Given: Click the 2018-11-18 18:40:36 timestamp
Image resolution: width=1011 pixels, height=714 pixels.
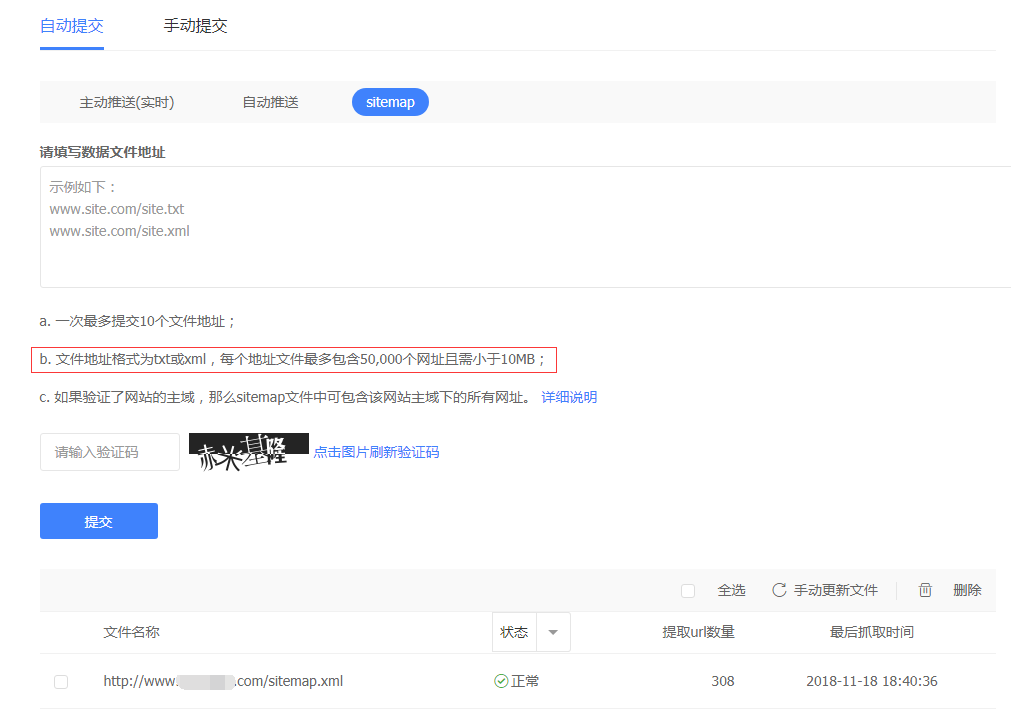Looking at the screenshot, I should tap(872, 681).
